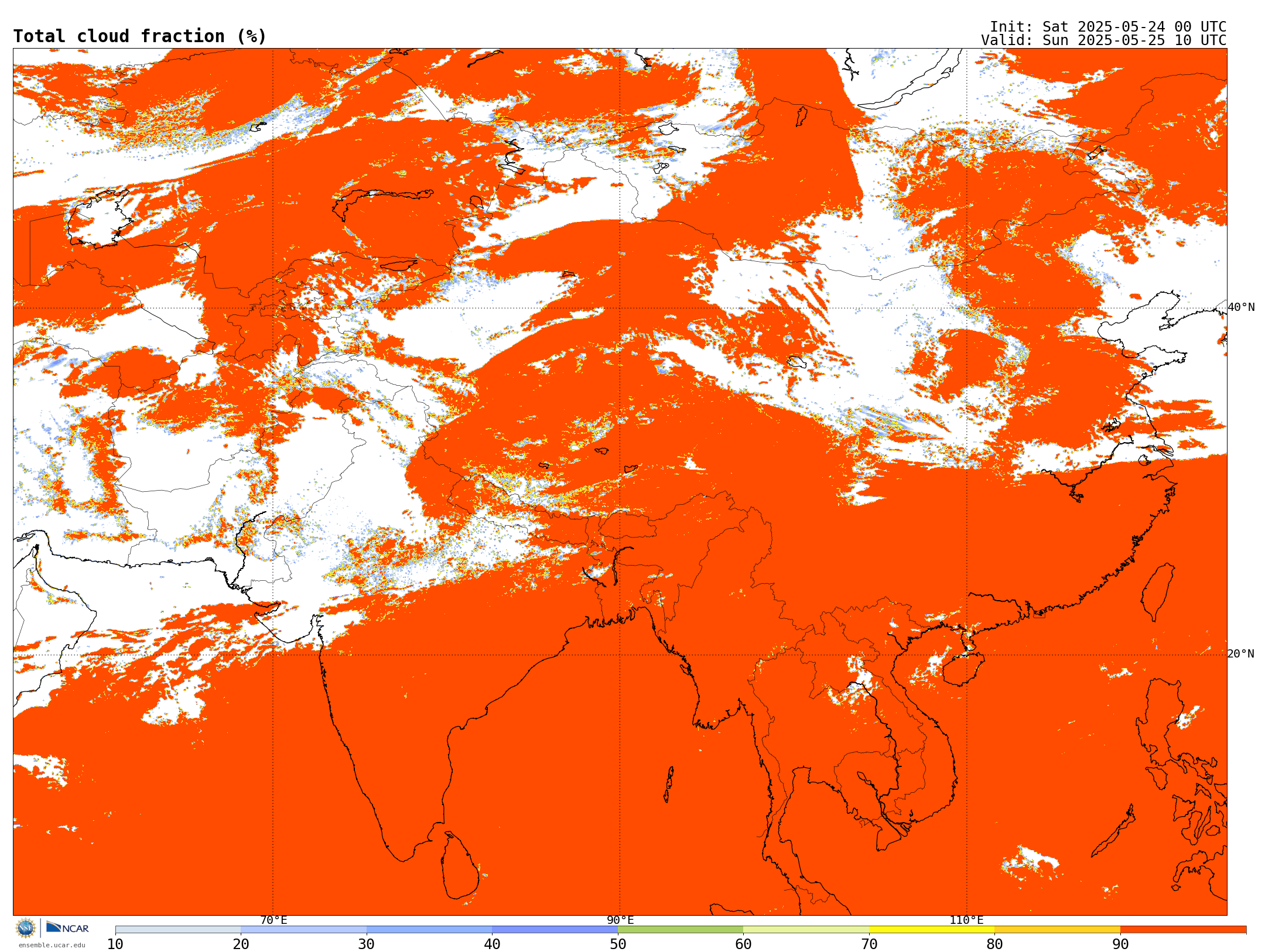
Task: Click the colorbar tick label 90
Action: coord(1120,944)
